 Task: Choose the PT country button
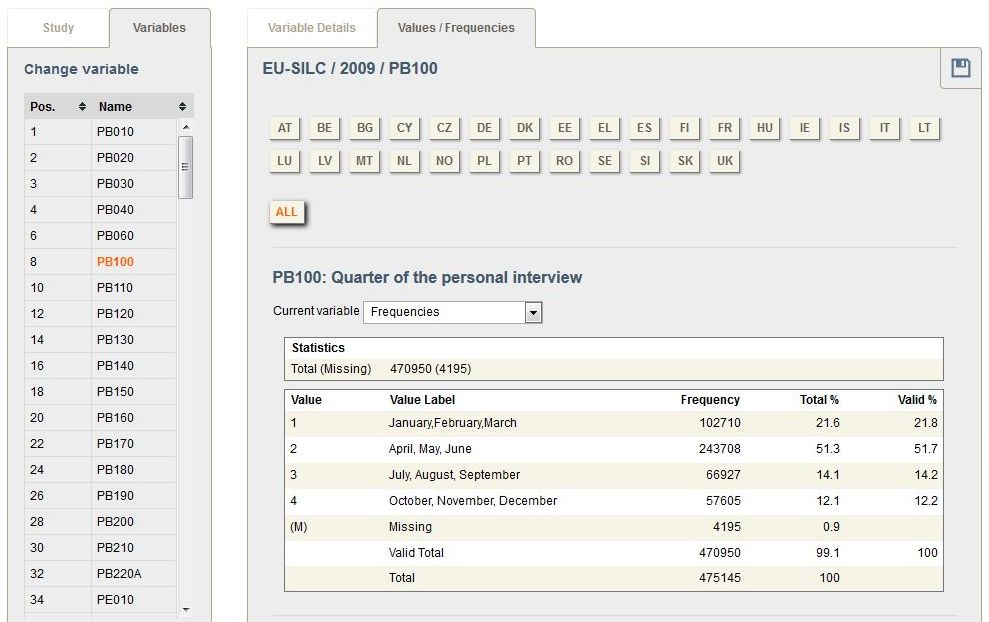click(x=525, y=160)
